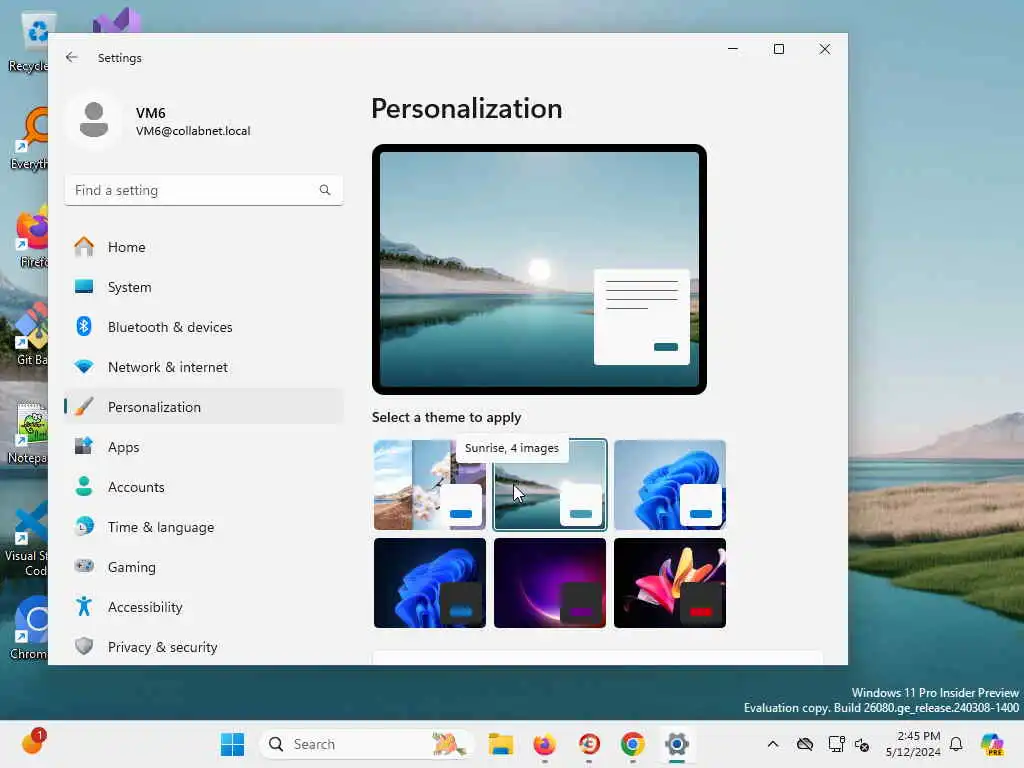Open Accounts settings
The width and height of the screenshot is (1024, 768).
pyautogui.click(x=204, y=487)
